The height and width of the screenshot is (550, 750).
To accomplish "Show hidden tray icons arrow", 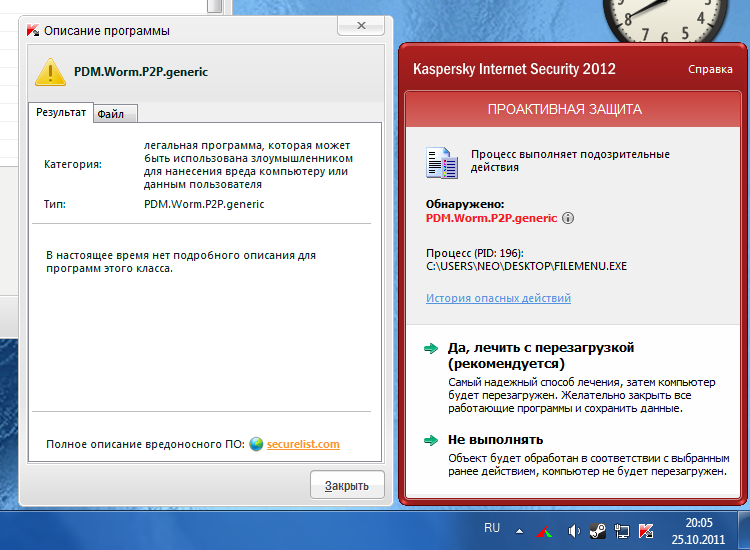I will [519, 531].
